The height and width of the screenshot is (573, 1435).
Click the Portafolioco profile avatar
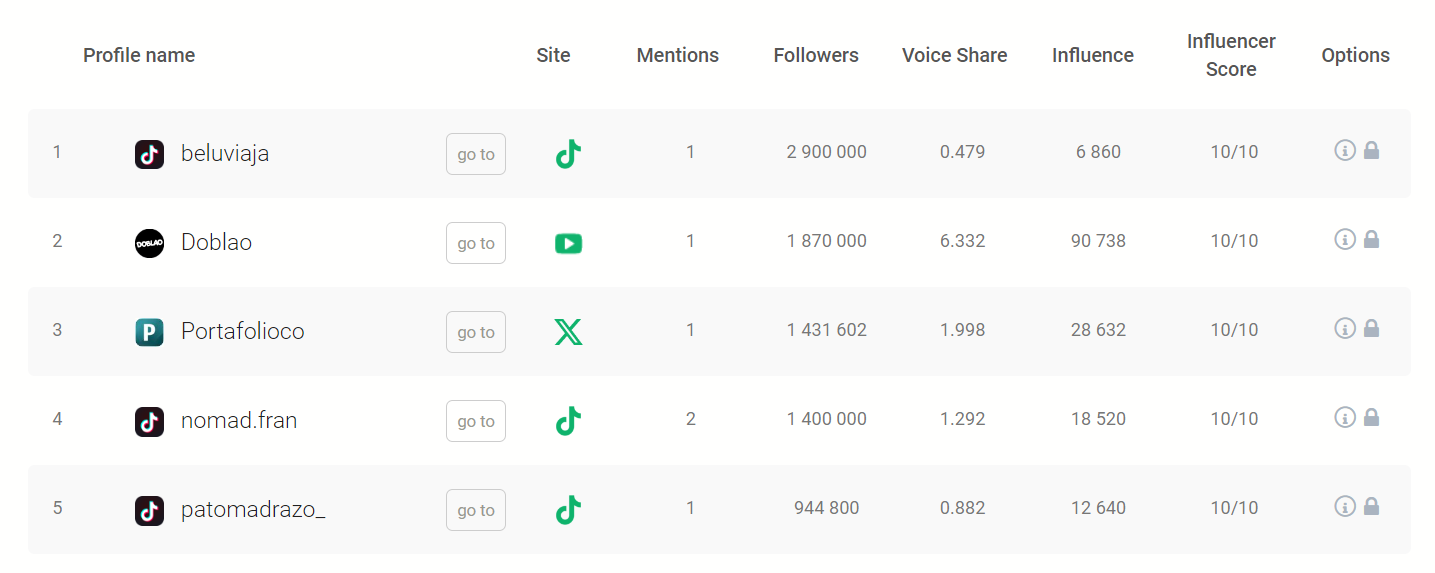(x=149, y=332)
